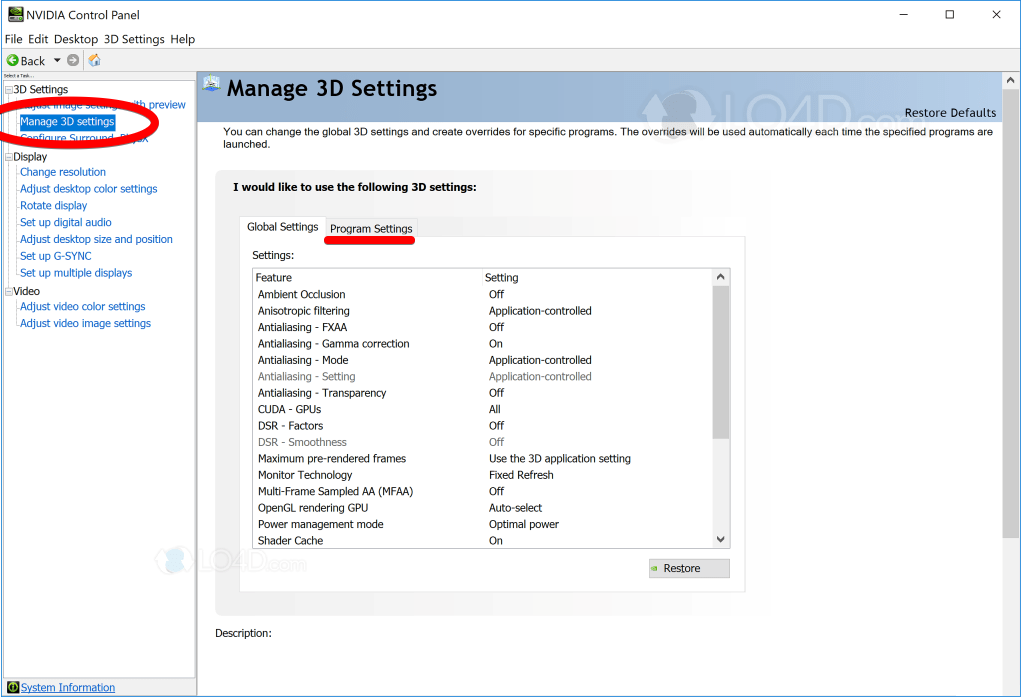Click the Restore button
This screenshot has width=1021, height=697.
(689, 569)
